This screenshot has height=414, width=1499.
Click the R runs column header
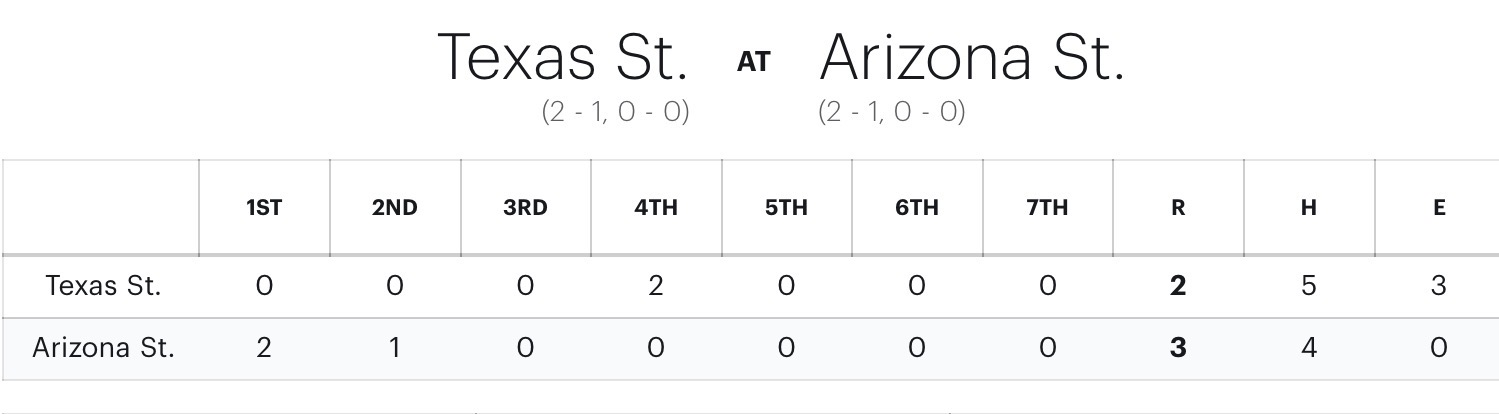[1178, 208]
